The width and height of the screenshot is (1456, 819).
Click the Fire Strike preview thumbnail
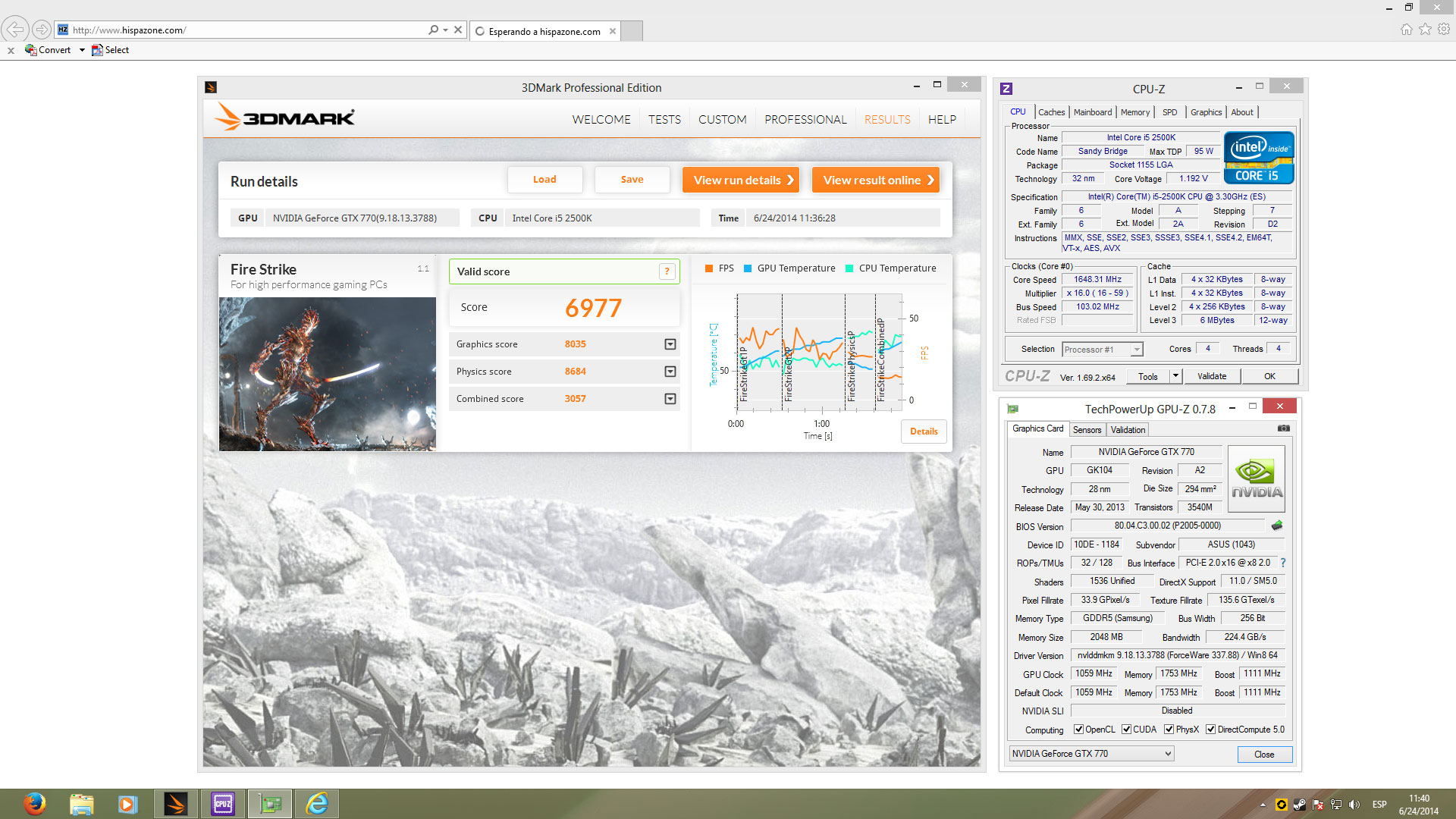click(x=328, y=374)
